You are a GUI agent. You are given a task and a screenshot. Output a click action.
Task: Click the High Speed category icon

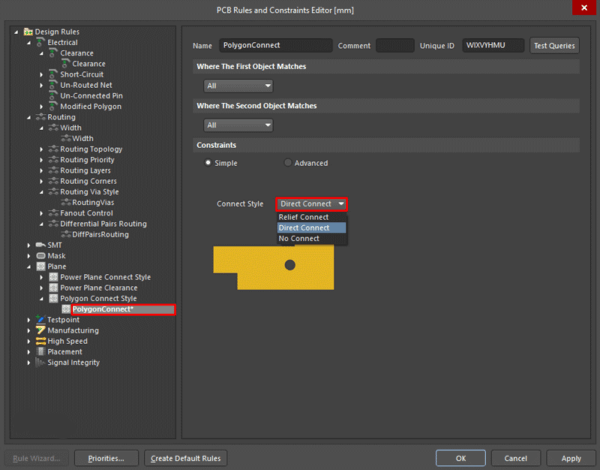tap(41, 341)
